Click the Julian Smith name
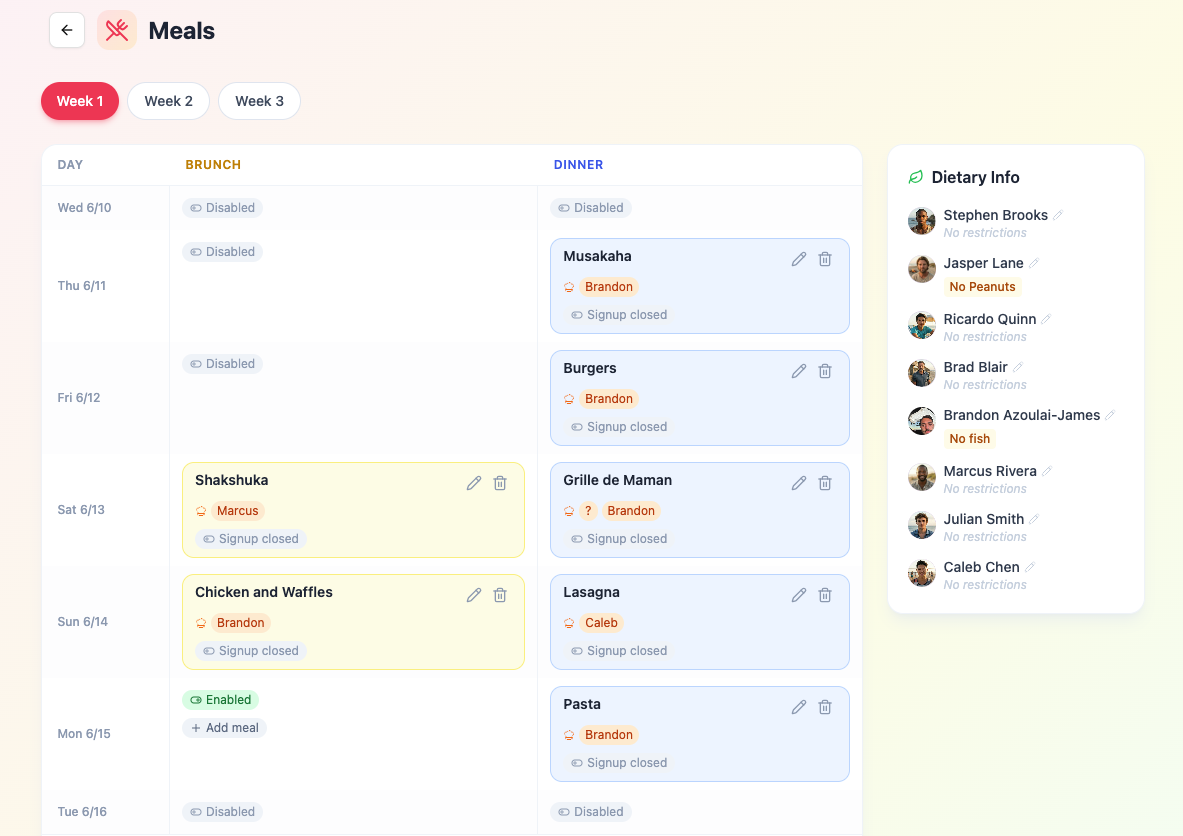 [984, 519]
